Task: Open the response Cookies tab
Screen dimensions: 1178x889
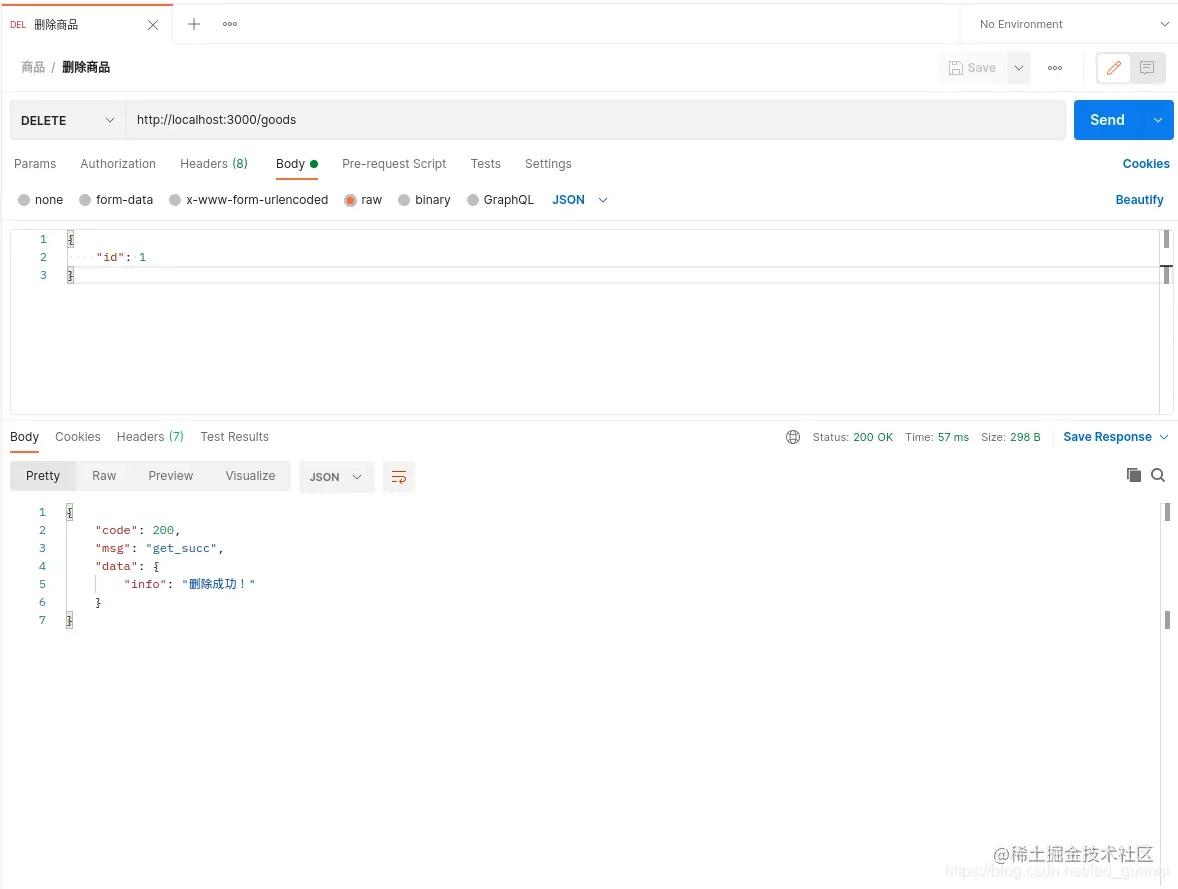Action: click(77, 437)
